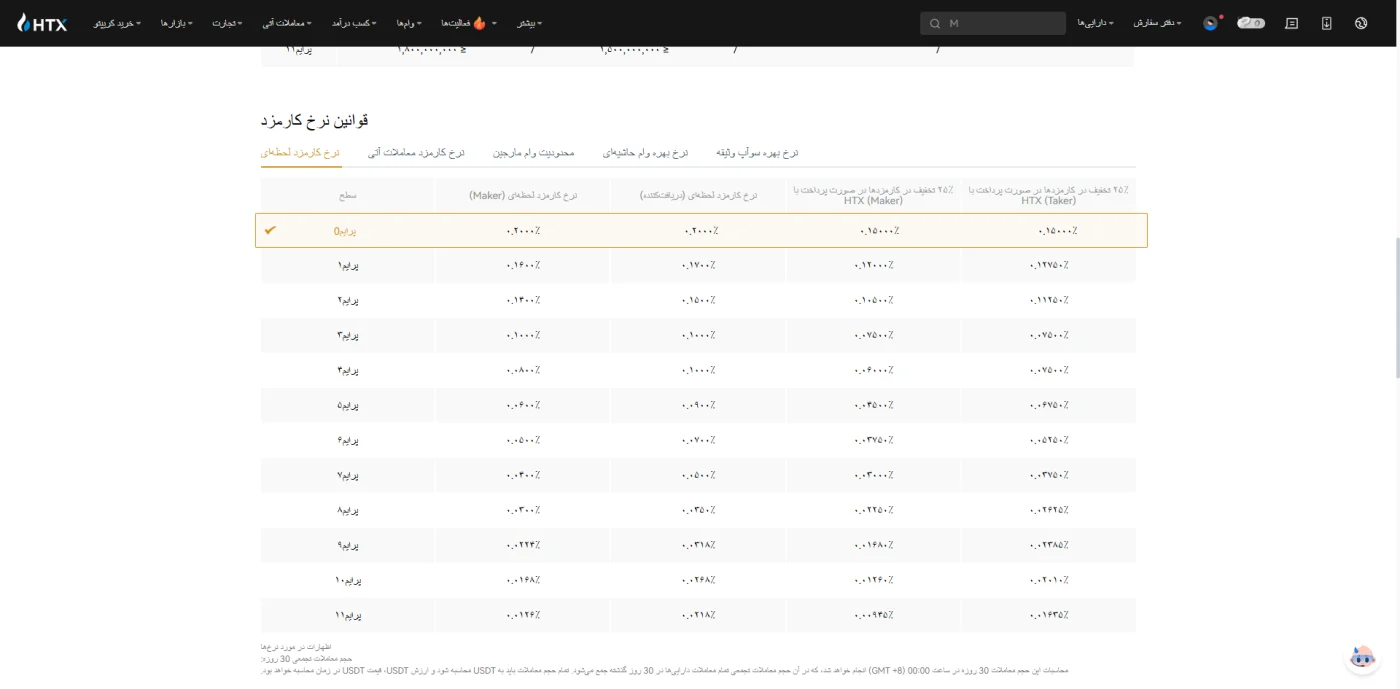Click ۰٫۱۰۵۰۰٪ HTX maker value for پرایم۲

point(873,300)
